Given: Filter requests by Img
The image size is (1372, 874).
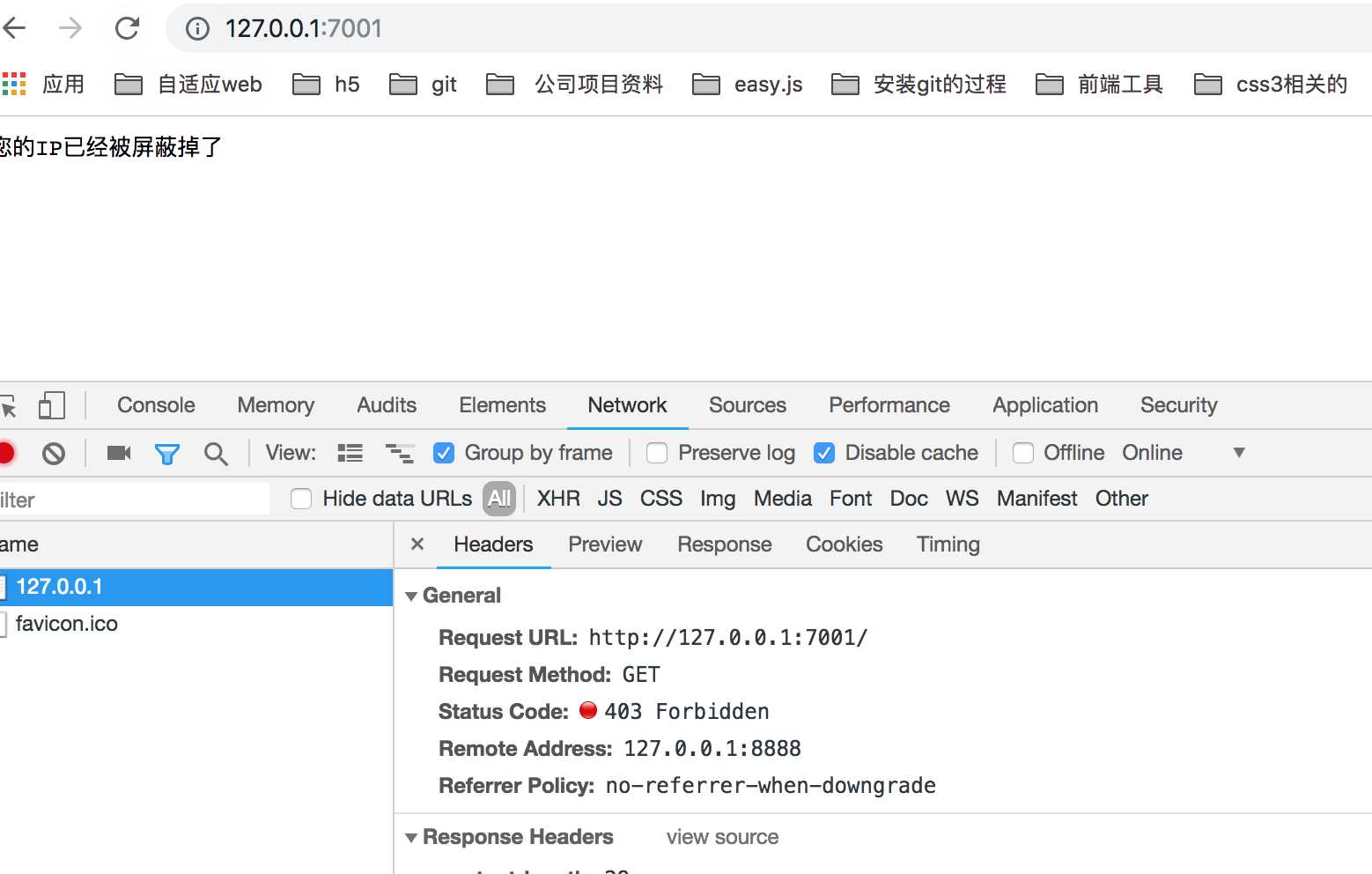Looking at the screenshot, I should (718, 499).
